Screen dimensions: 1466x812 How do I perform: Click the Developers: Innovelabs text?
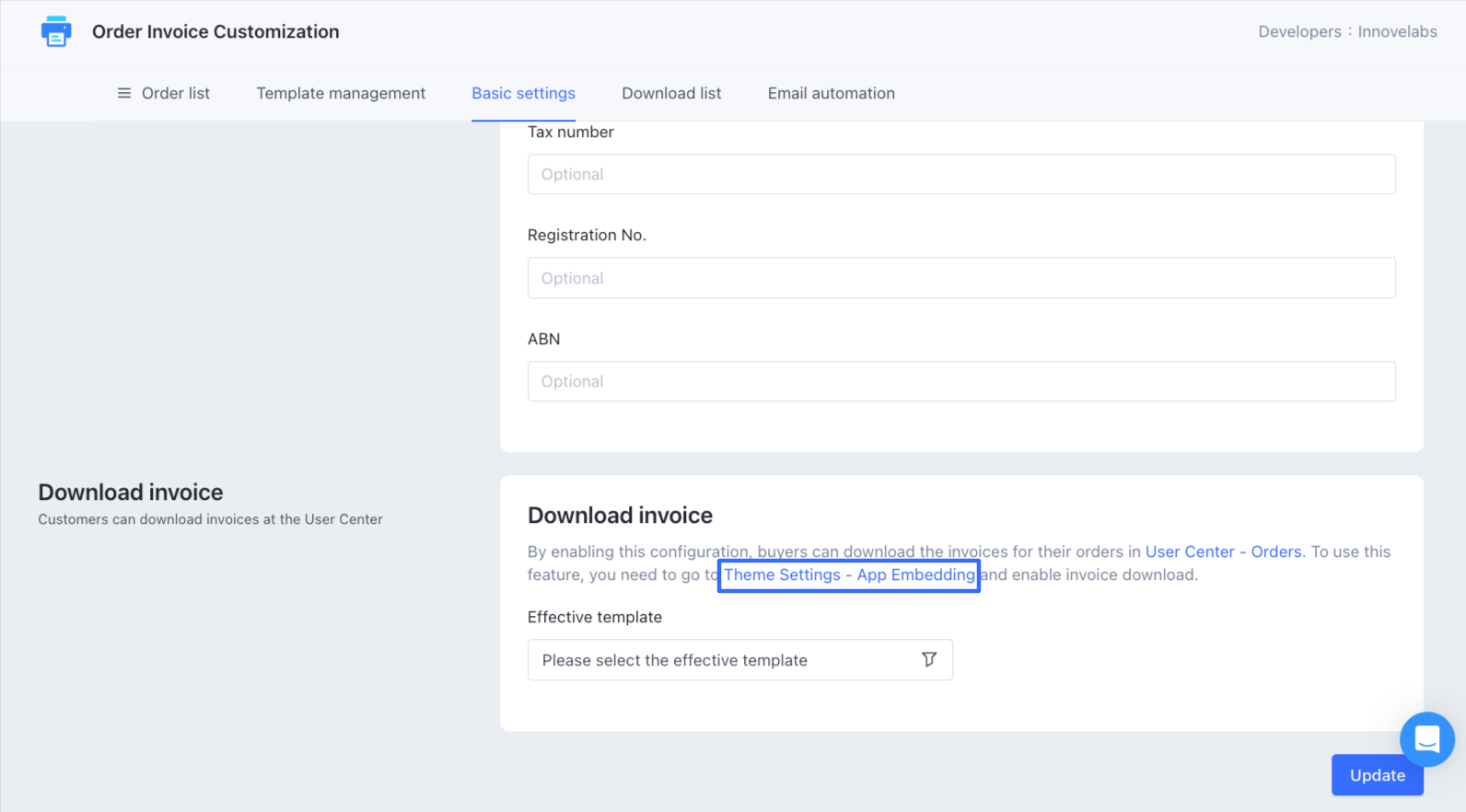[x=1346, y=31]
